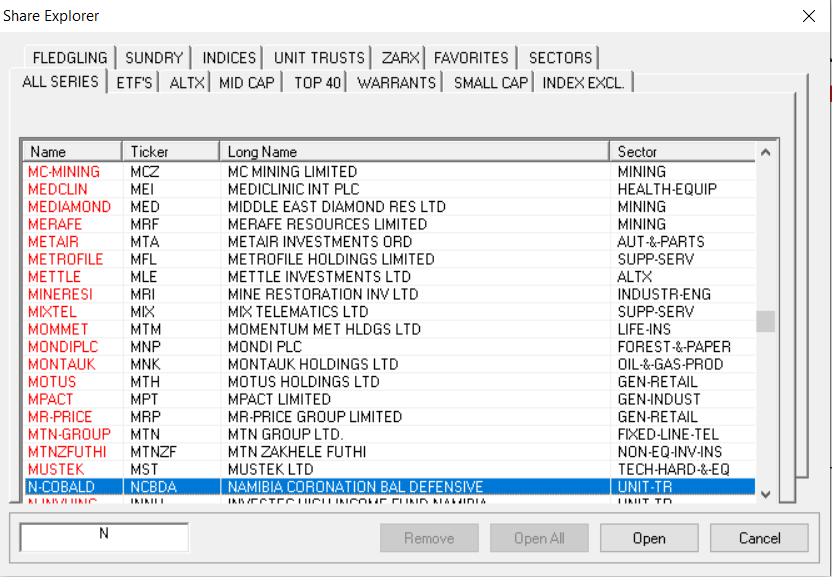Image resolution: width=832 pixels, height=577 pixels.
Task: Select the MINERESI share row
Action: click(x=390, y=294)
